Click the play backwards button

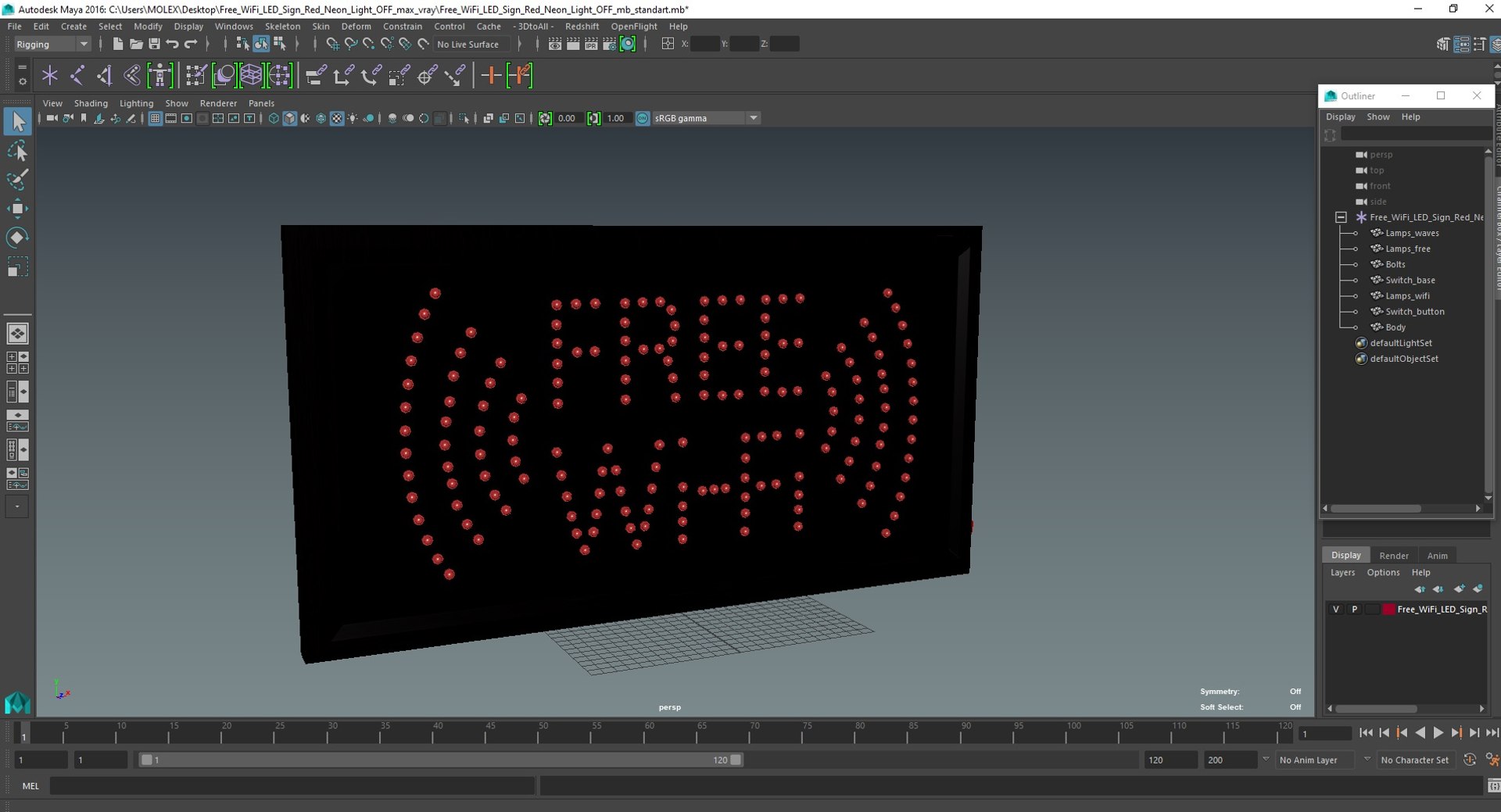(1420, 733)
